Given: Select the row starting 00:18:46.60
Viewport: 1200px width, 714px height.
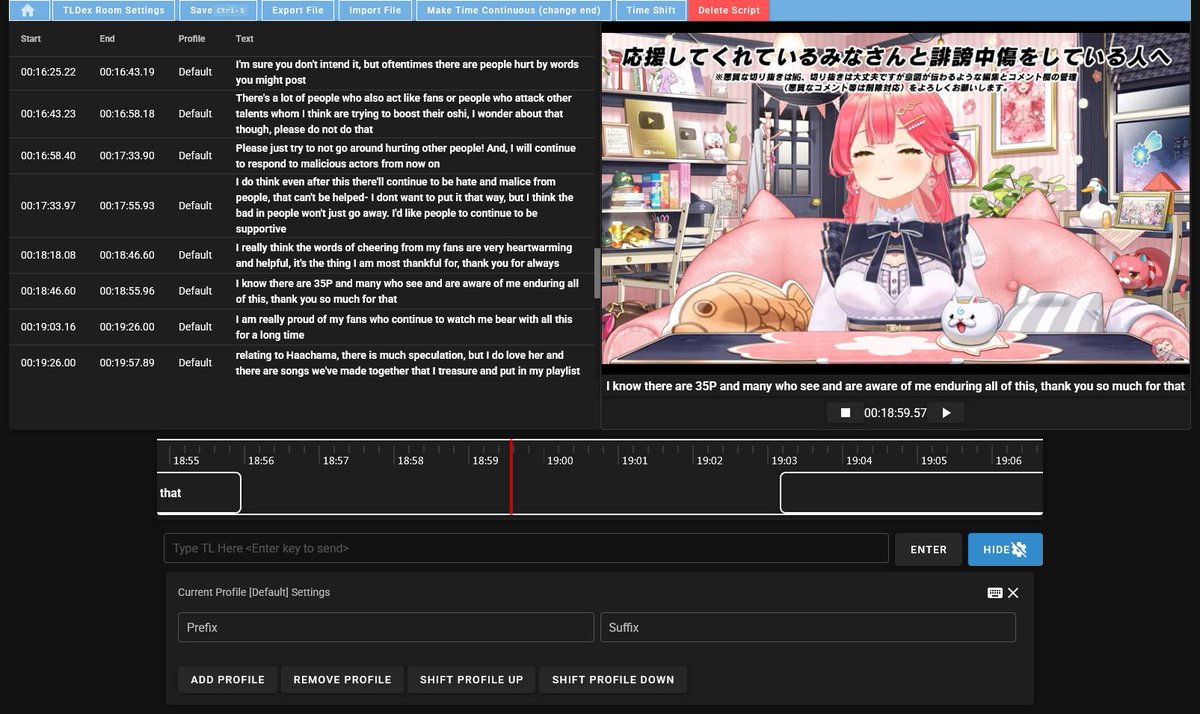Looking at the screenshot, I should point(301,291).
